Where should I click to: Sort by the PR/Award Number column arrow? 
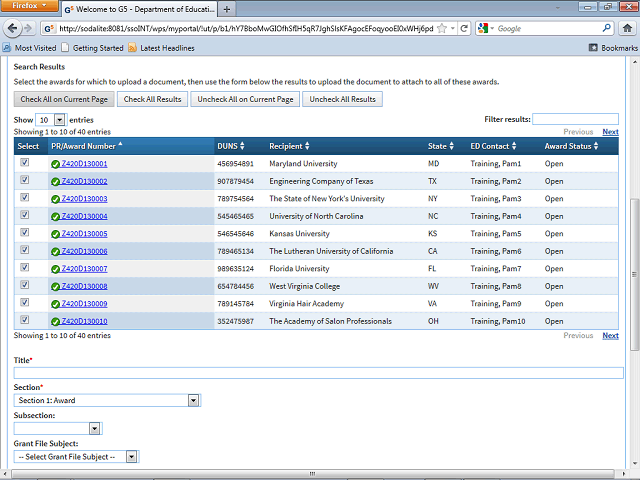click(121, 145)
